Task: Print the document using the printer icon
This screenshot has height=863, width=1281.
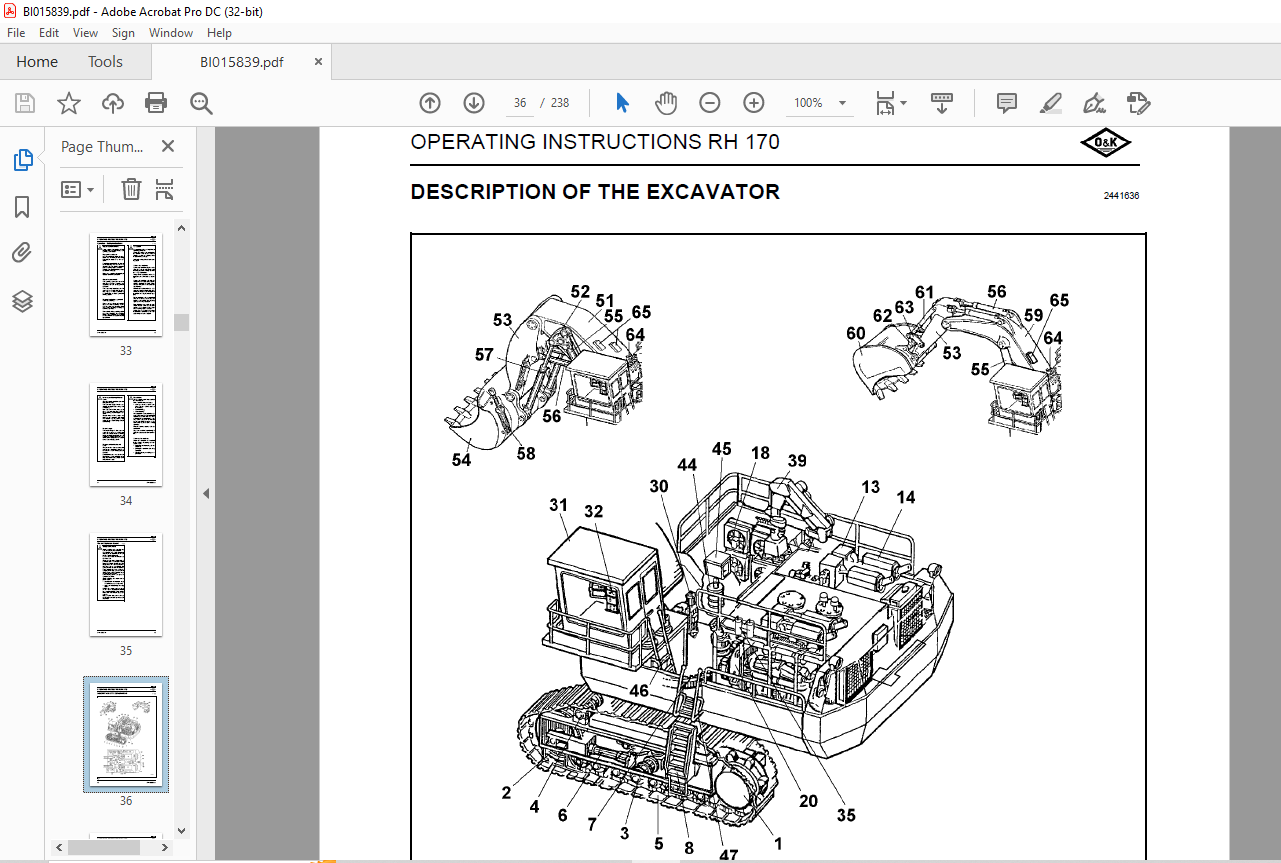Action: click(x=156, y=103)
